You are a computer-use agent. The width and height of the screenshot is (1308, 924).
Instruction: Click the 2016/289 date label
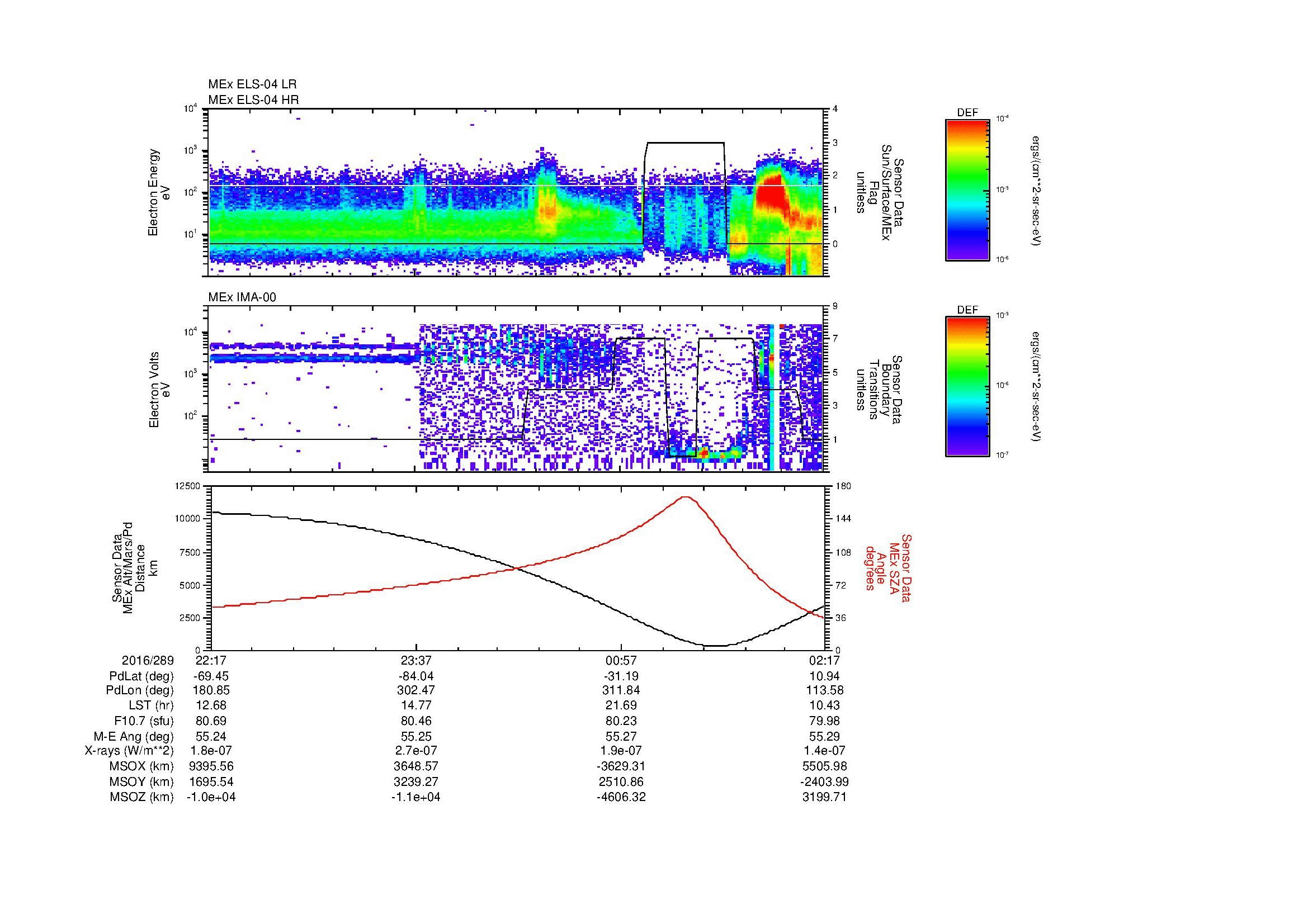pos(148,660)
